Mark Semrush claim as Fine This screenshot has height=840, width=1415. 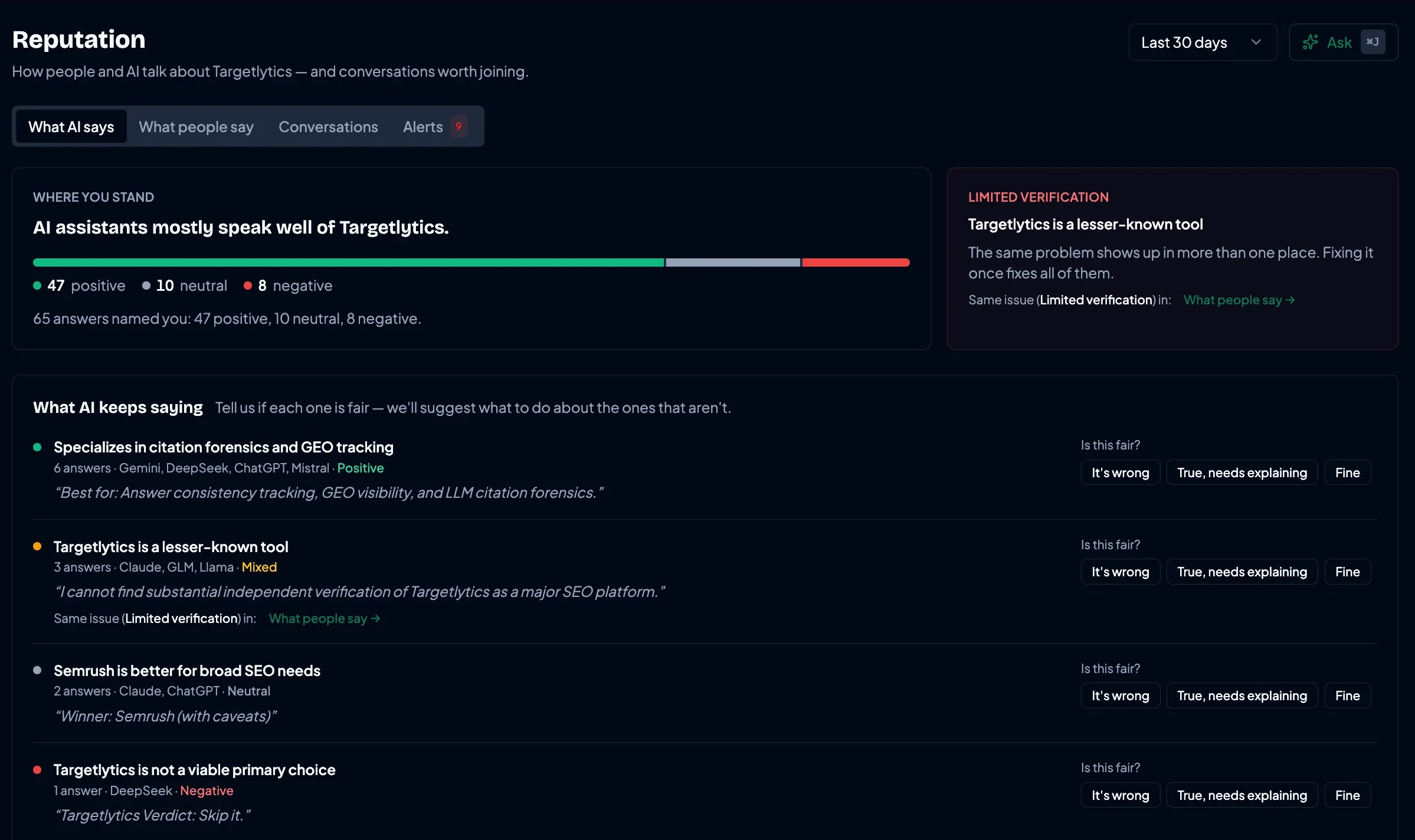tap(1348, 695)
